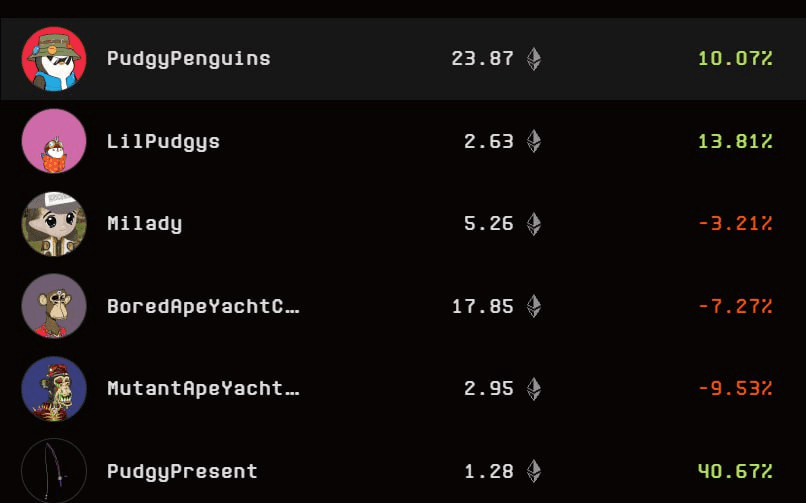Open the Bored Ape avatar image
This screenshot has height=503, width=806.
[x=54, y=306]
